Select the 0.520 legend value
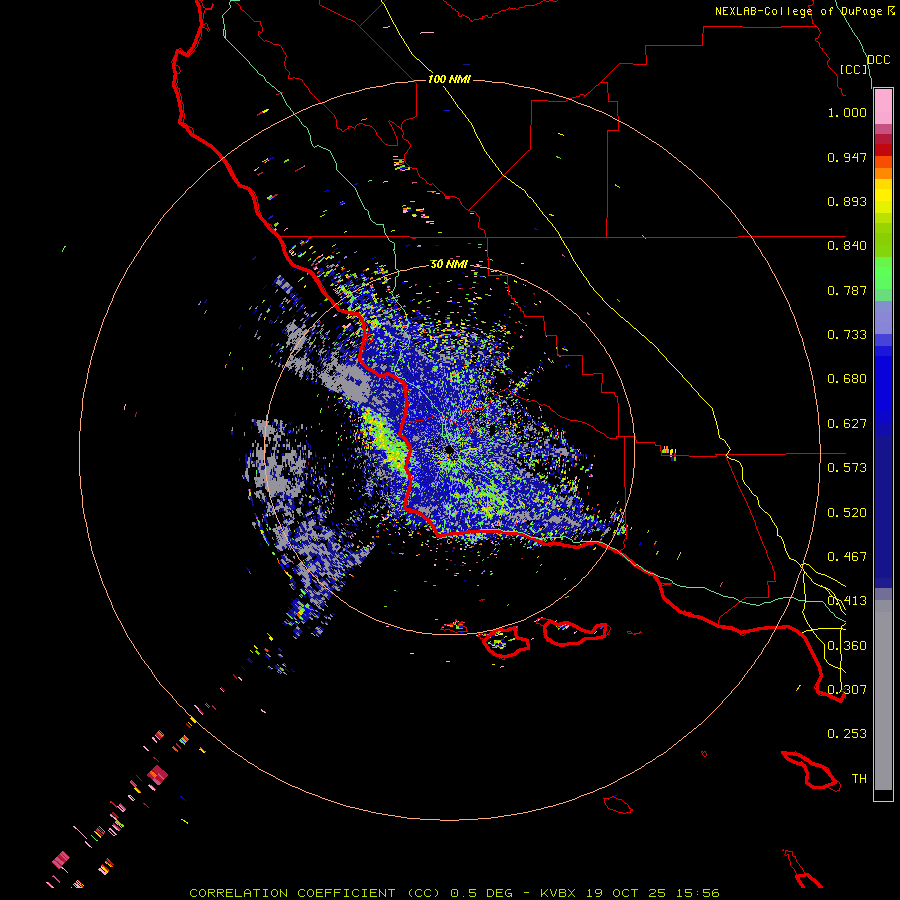The width and height of the screenshot is (900, 900). click(847, 513)
